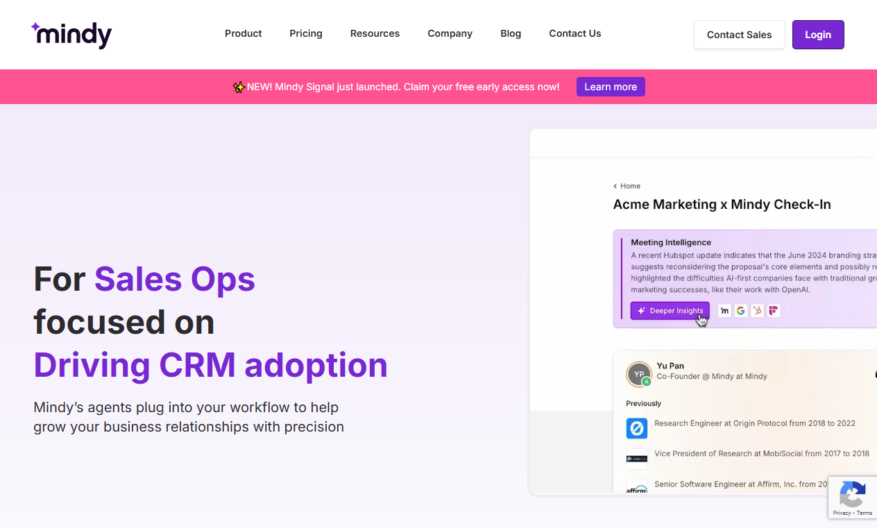
Task: Click the pink source icon after HubSpot
Action: 774,310
